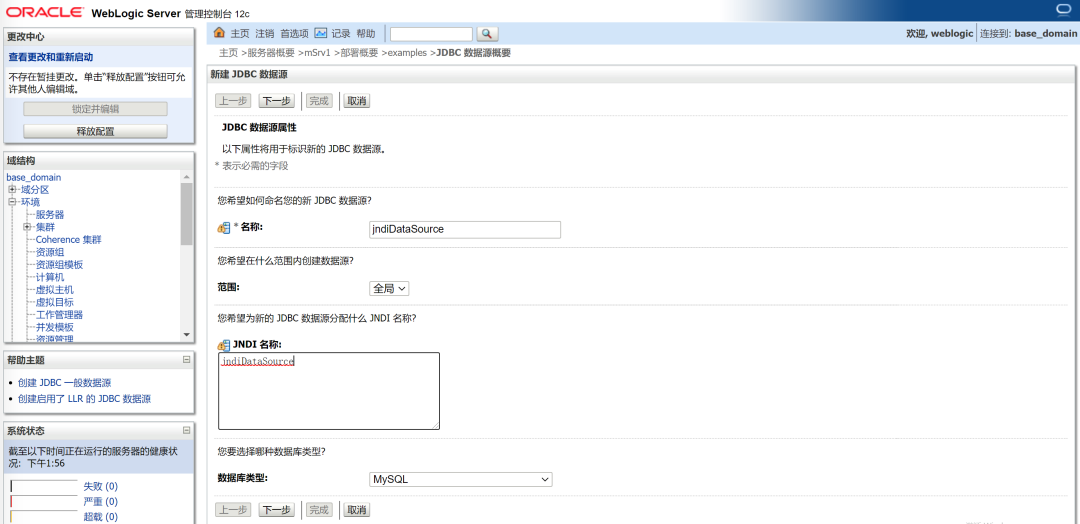Click the bottom 完成 button
This screenshot has height=524, width=1080.
coord(319,510)
